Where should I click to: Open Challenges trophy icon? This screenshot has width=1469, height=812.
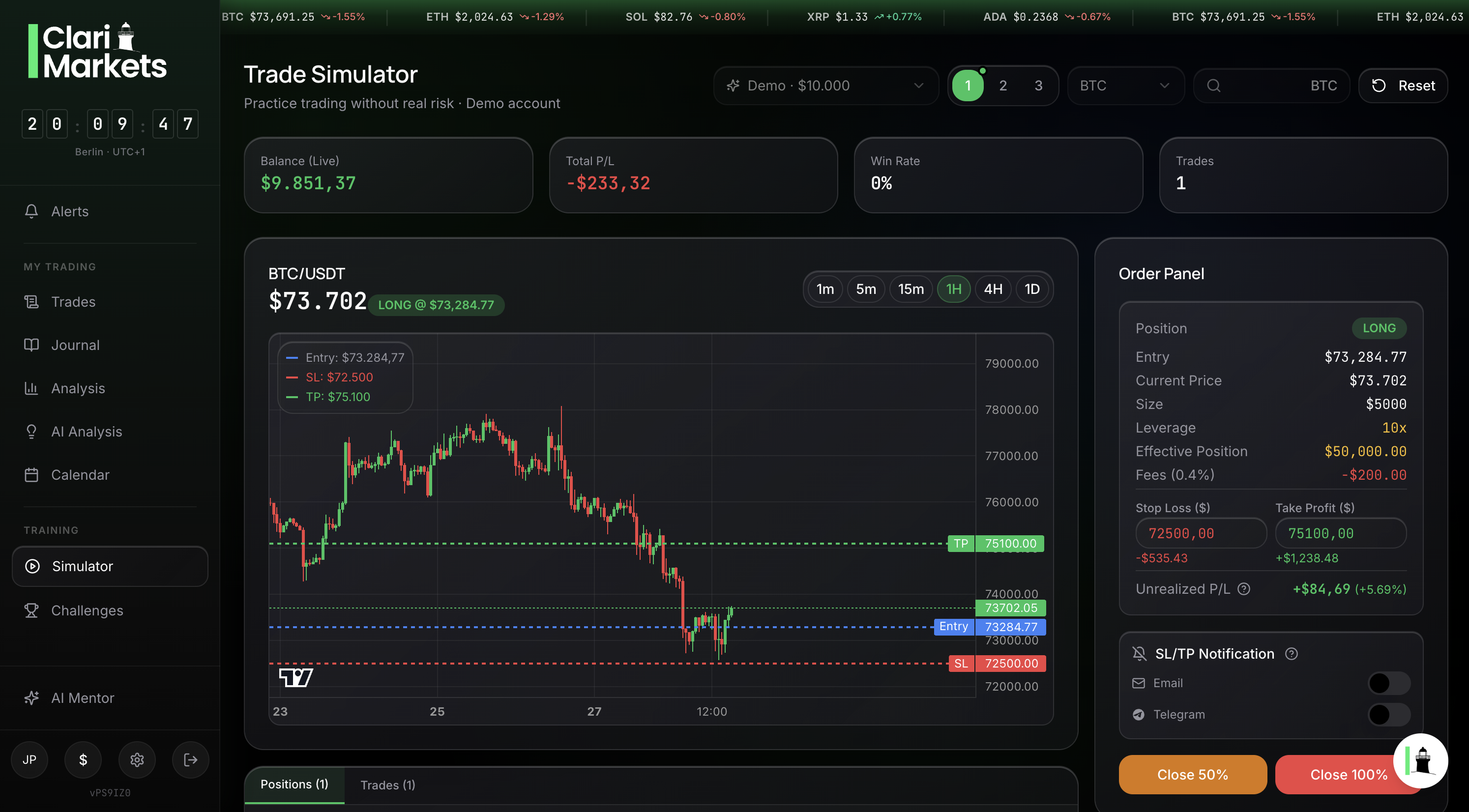31,610
